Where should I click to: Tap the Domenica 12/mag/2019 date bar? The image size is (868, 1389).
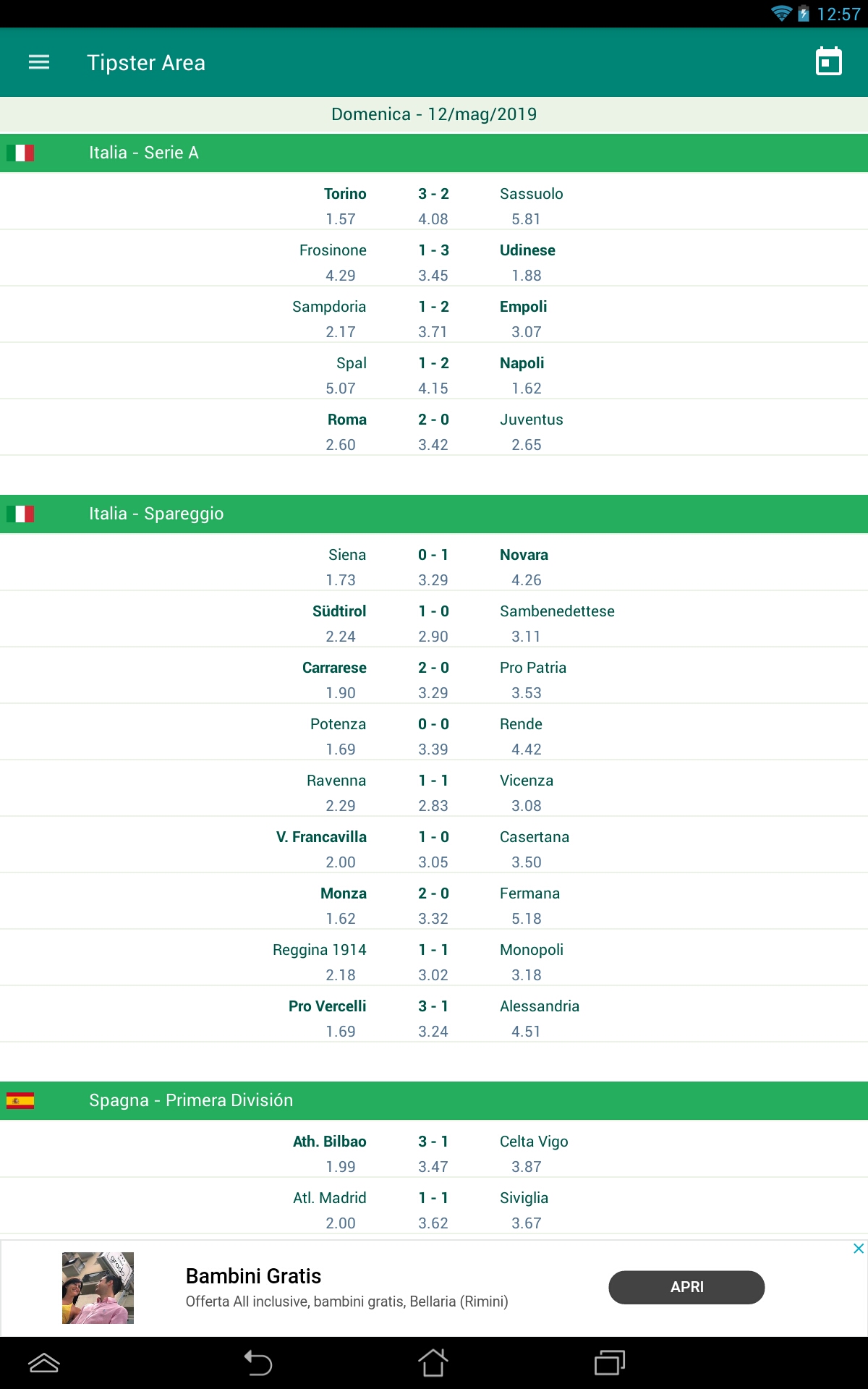pyautogui.click(x=434, y=114)
